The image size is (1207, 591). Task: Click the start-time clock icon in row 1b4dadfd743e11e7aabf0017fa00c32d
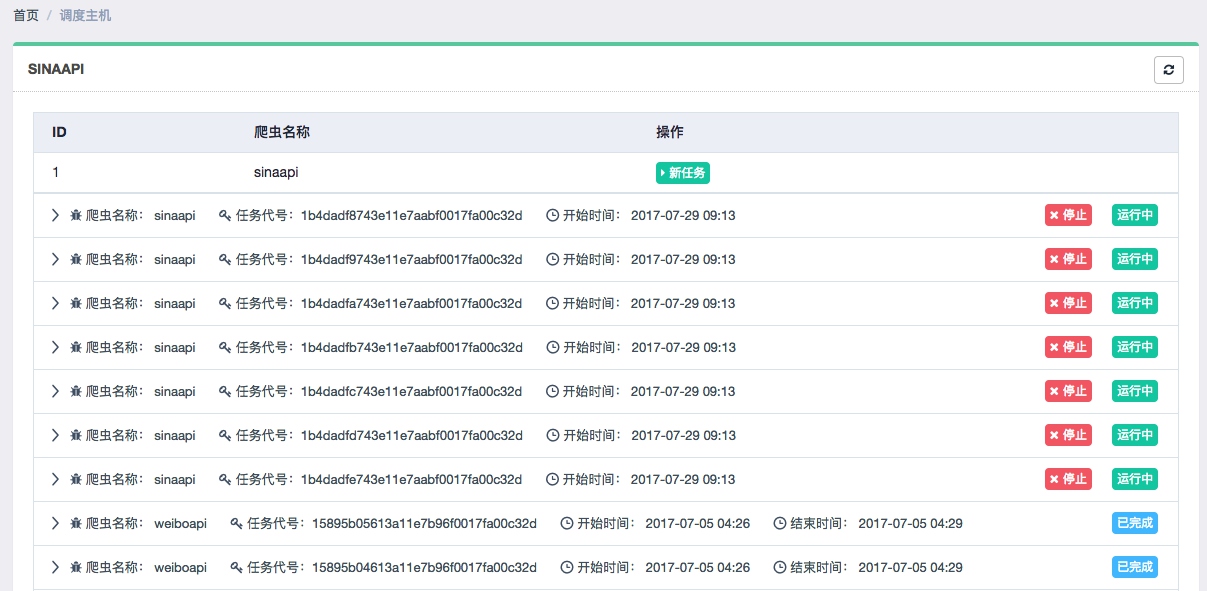point(552,435)
